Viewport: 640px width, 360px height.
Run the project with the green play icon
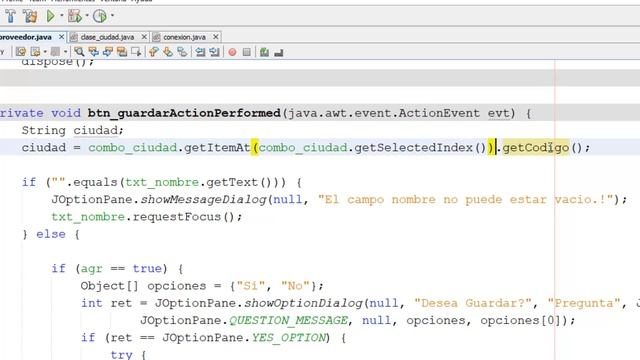coord(51,16)
